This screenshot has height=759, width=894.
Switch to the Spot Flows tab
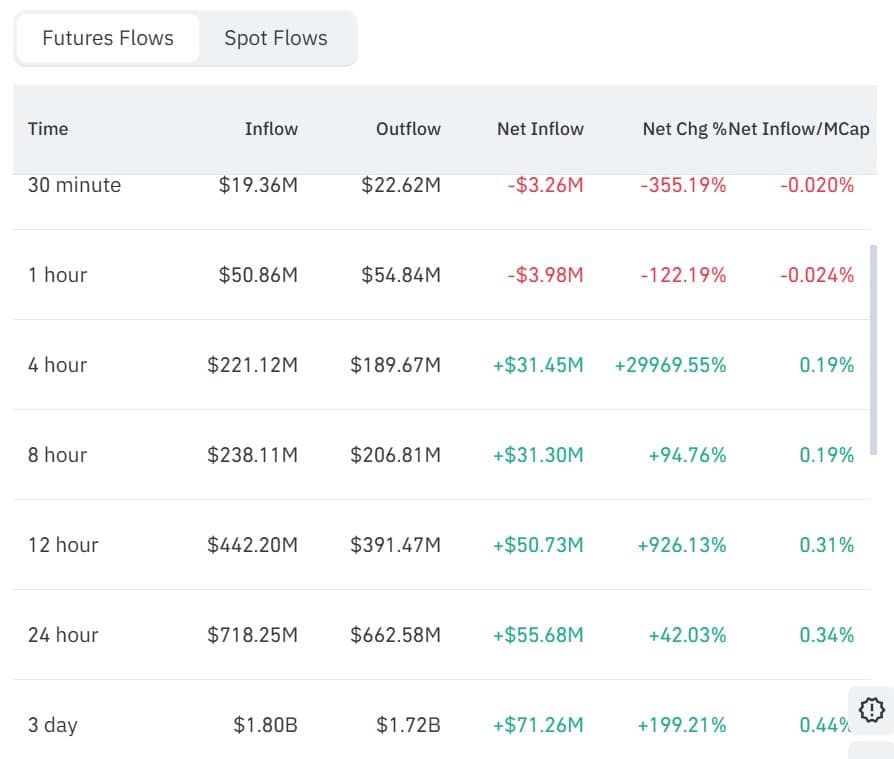[x=275, y=38]
